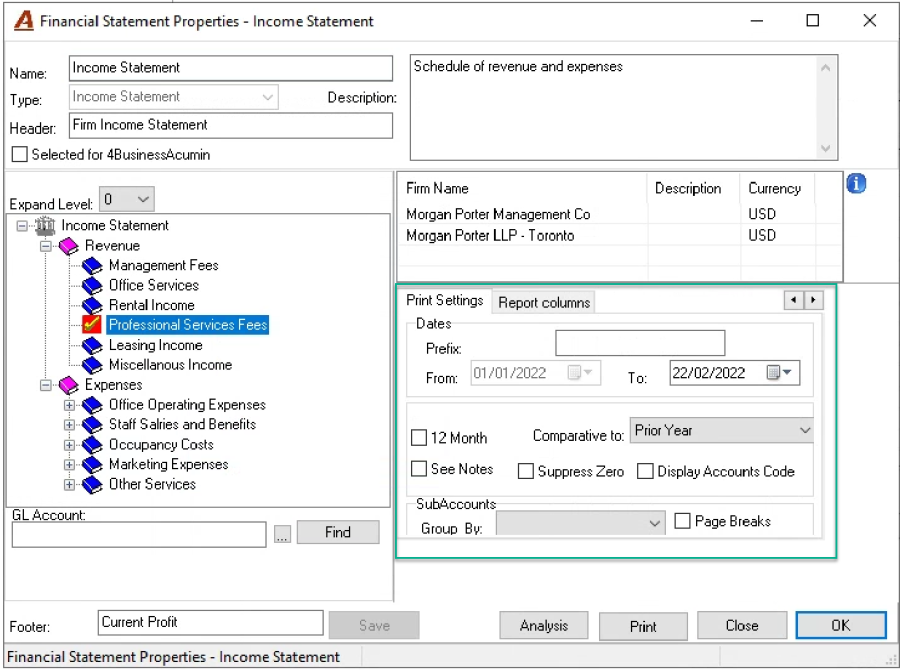Enable the Suppress Zero option
Screen dimensions: 900x670
pos(525,471)
